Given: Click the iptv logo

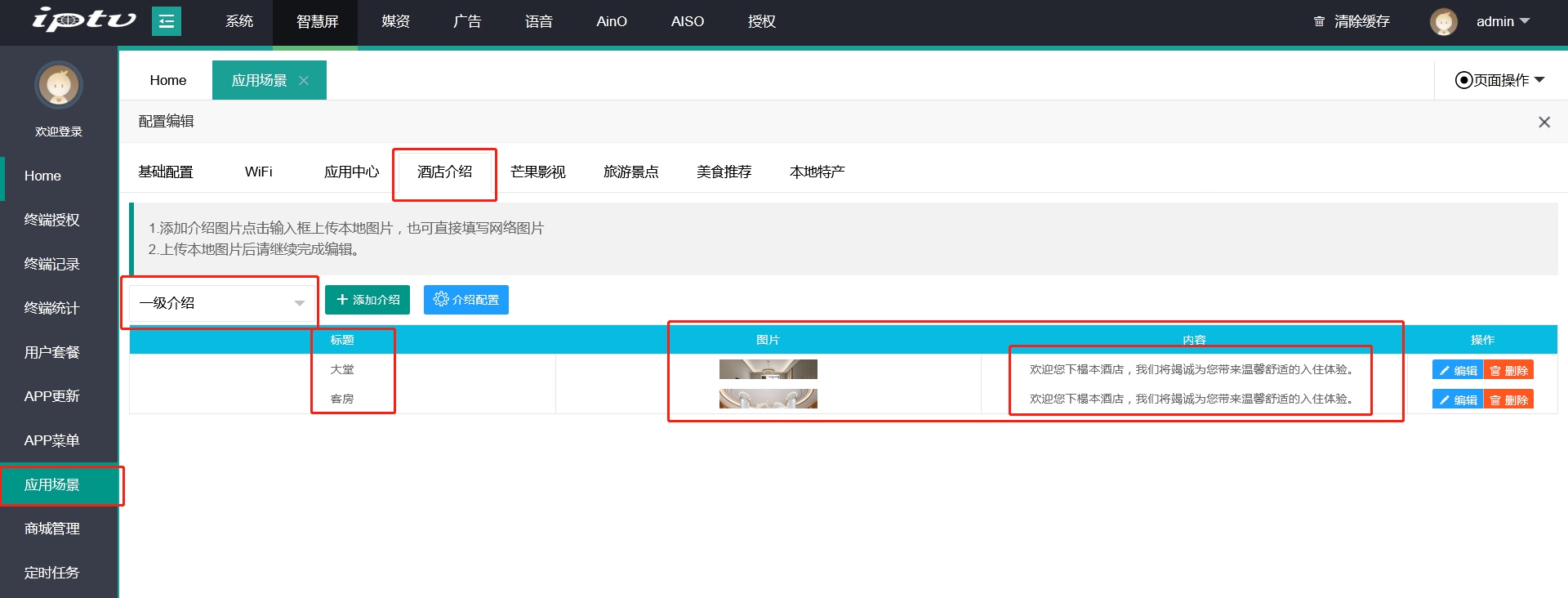Looking at the screenshot, I should [83, 20].
